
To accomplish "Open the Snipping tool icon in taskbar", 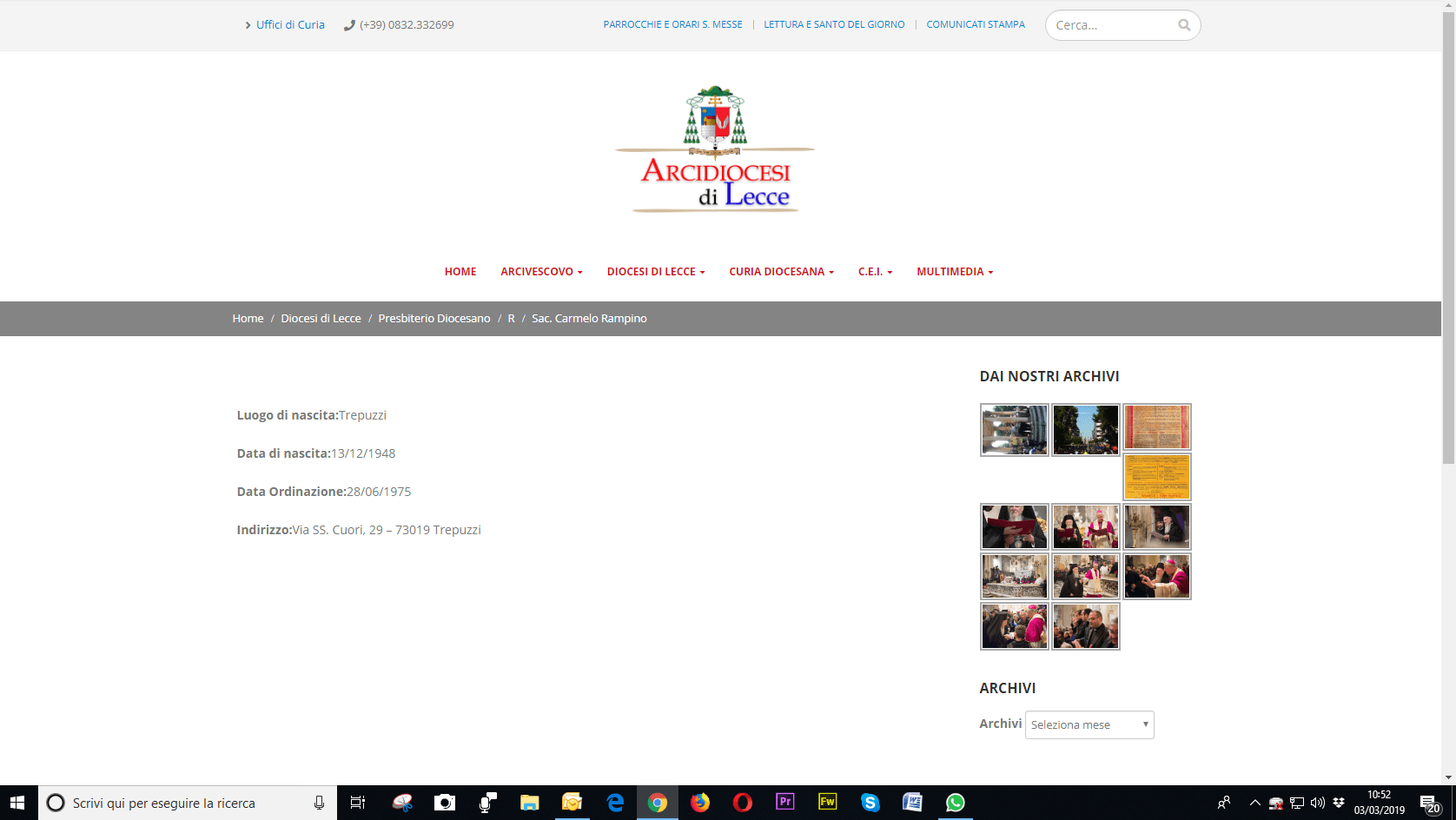I will point(402,803).
